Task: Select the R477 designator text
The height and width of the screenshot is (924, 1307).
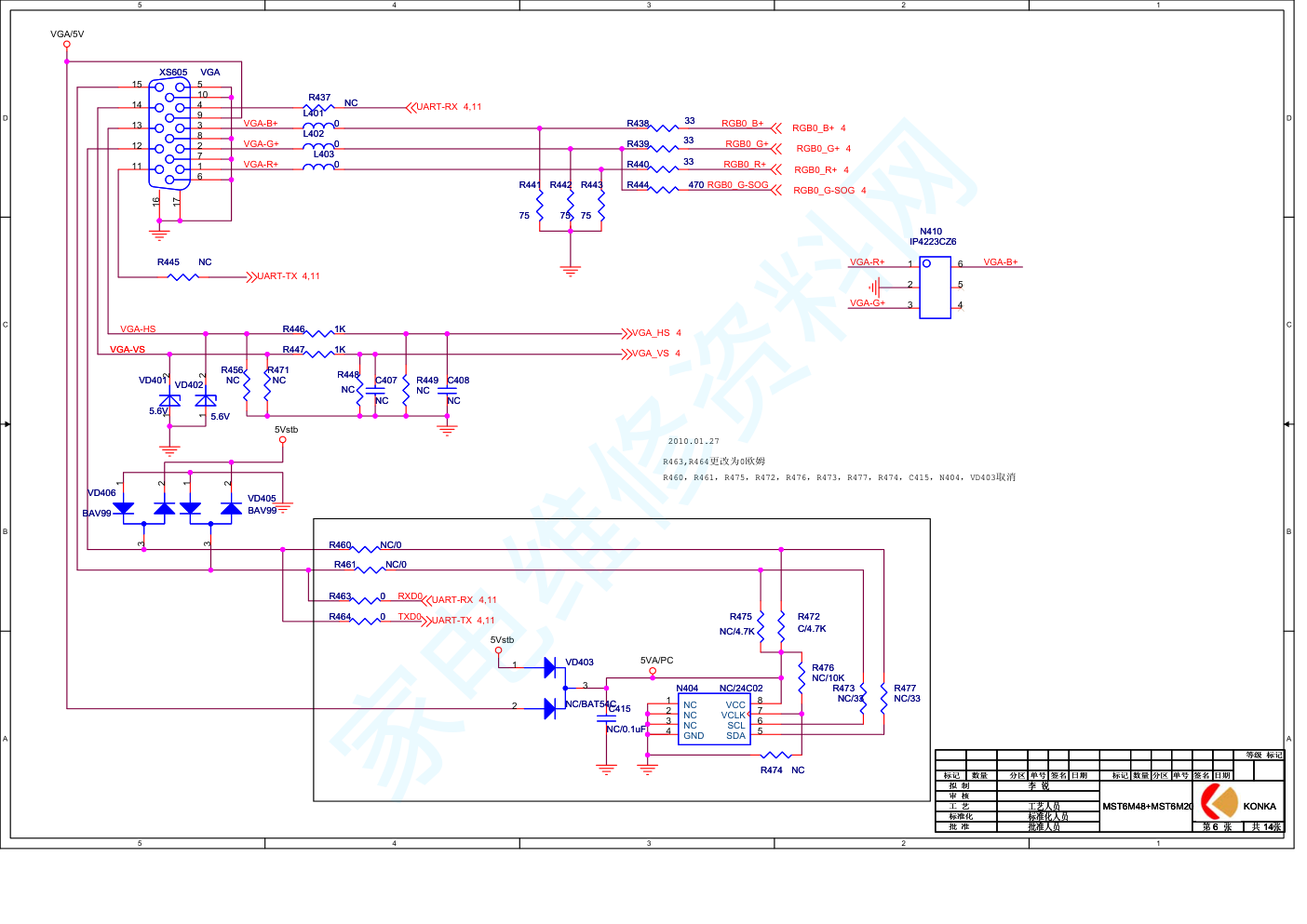Action: [x=905, y=689]
